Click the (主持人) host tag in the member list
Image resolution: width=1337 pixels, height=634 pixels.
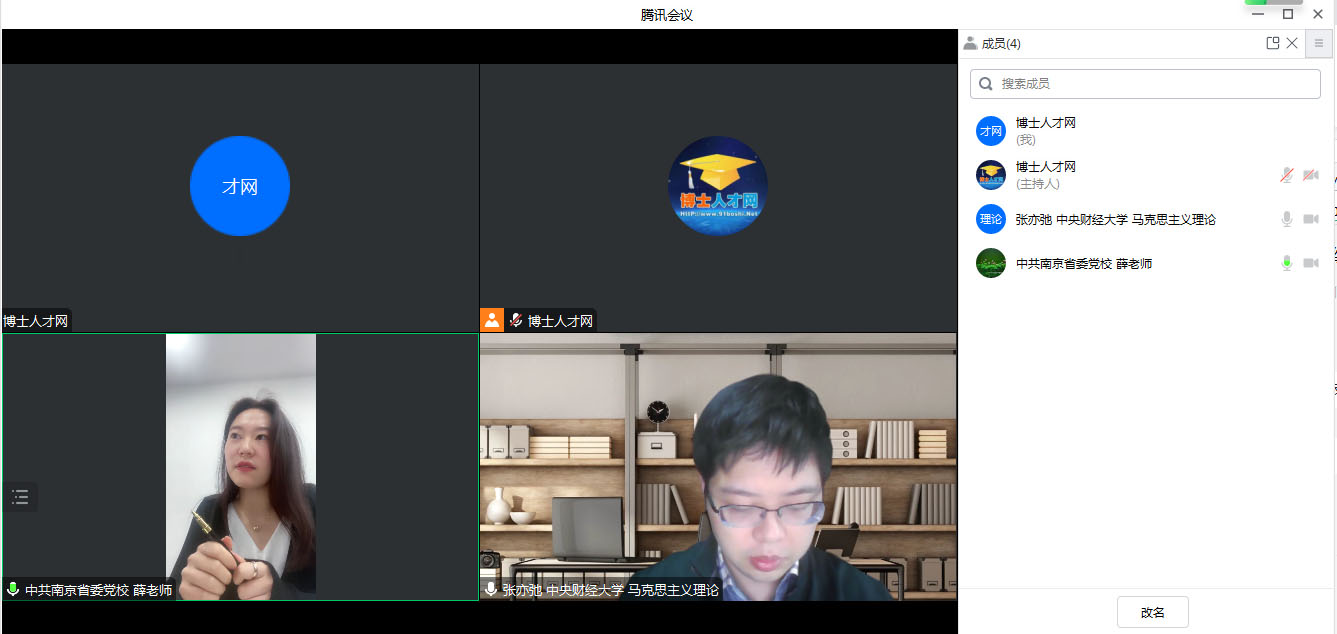coord(1038,184)
